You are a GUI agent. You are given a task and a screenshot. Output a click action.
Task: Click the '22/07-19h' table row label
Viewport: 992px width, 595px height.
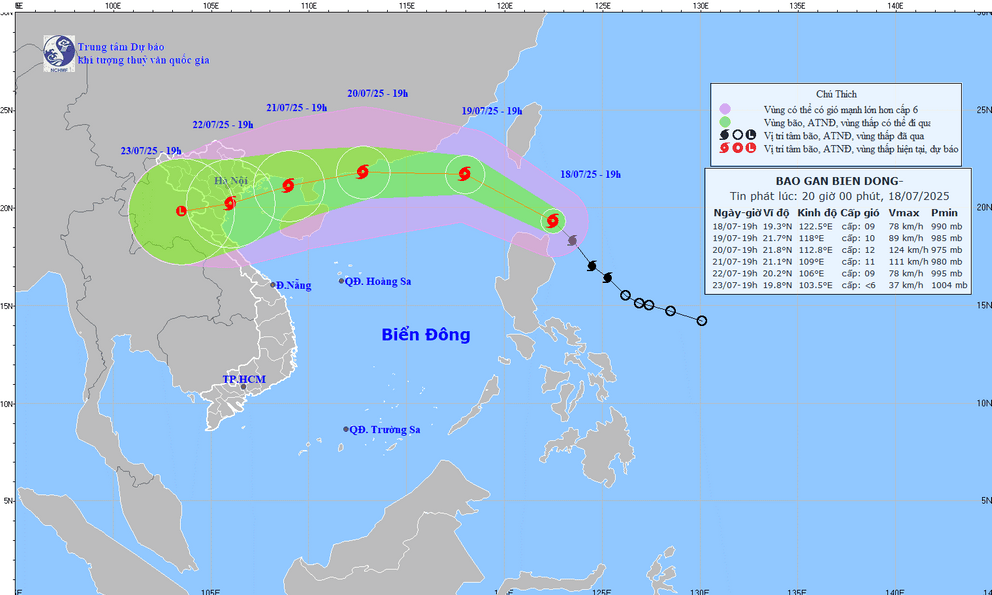[735, 273]
